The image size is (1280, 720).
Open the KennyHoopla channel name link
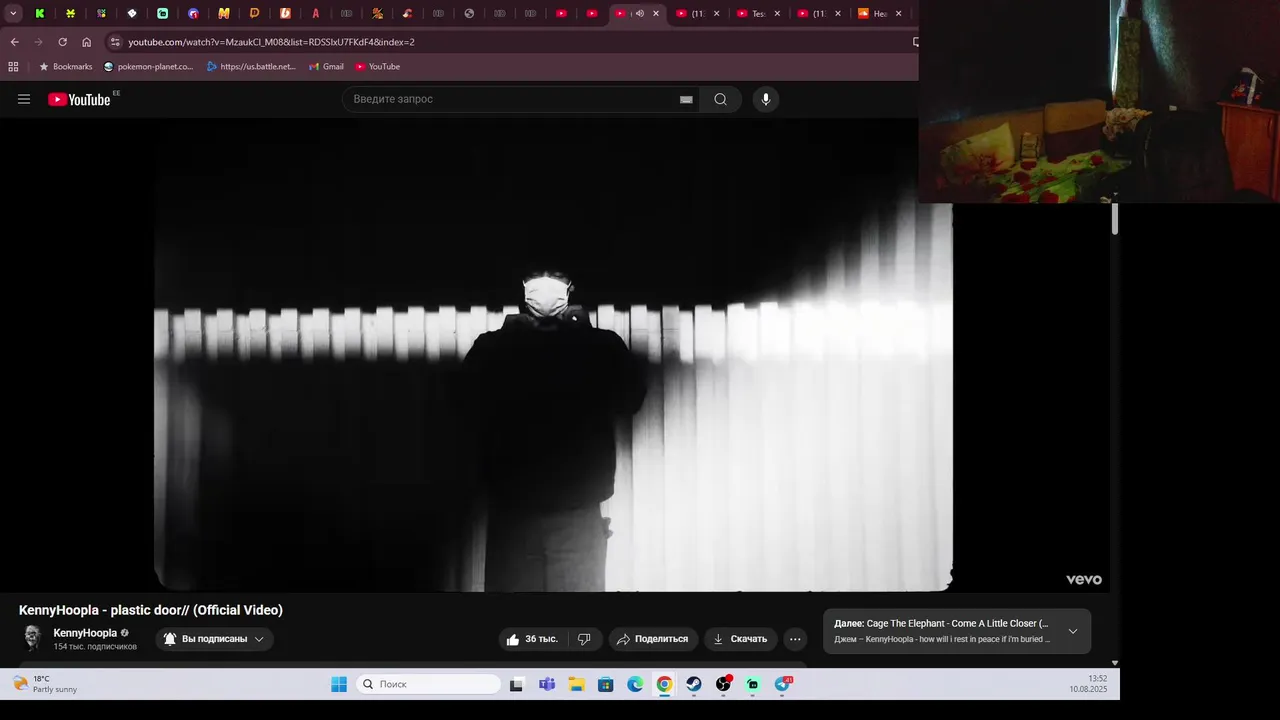85,633
